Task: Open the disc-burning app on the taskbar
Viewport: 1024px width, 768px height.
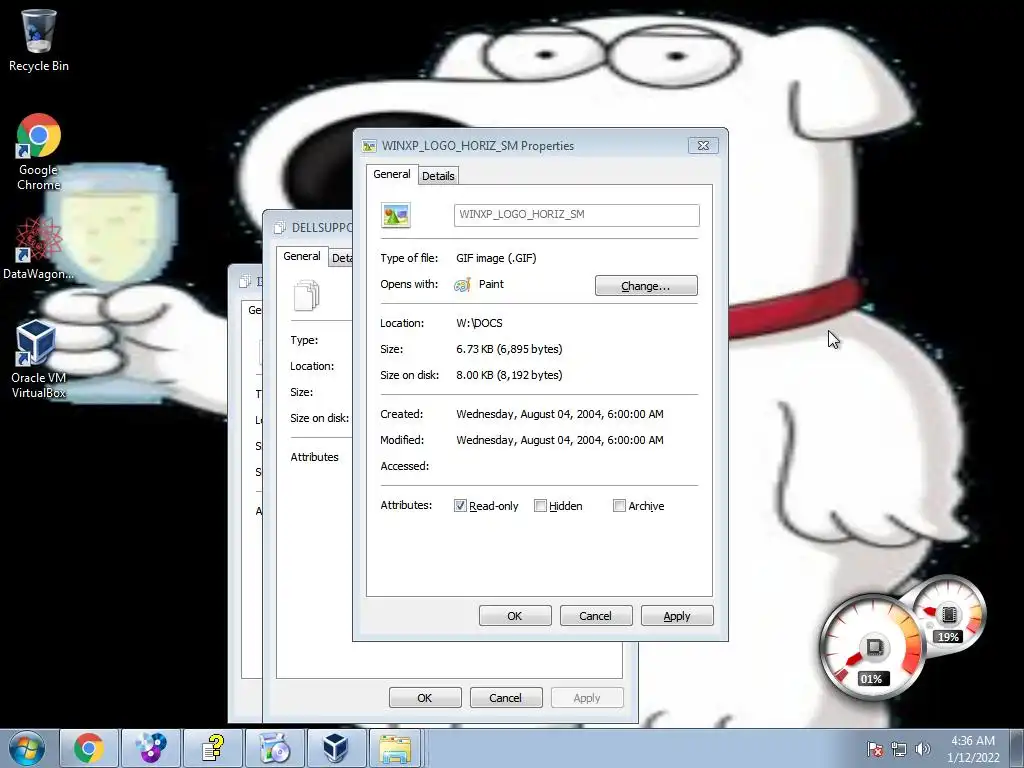Action: pyautogui.click(x=151, y=748)
